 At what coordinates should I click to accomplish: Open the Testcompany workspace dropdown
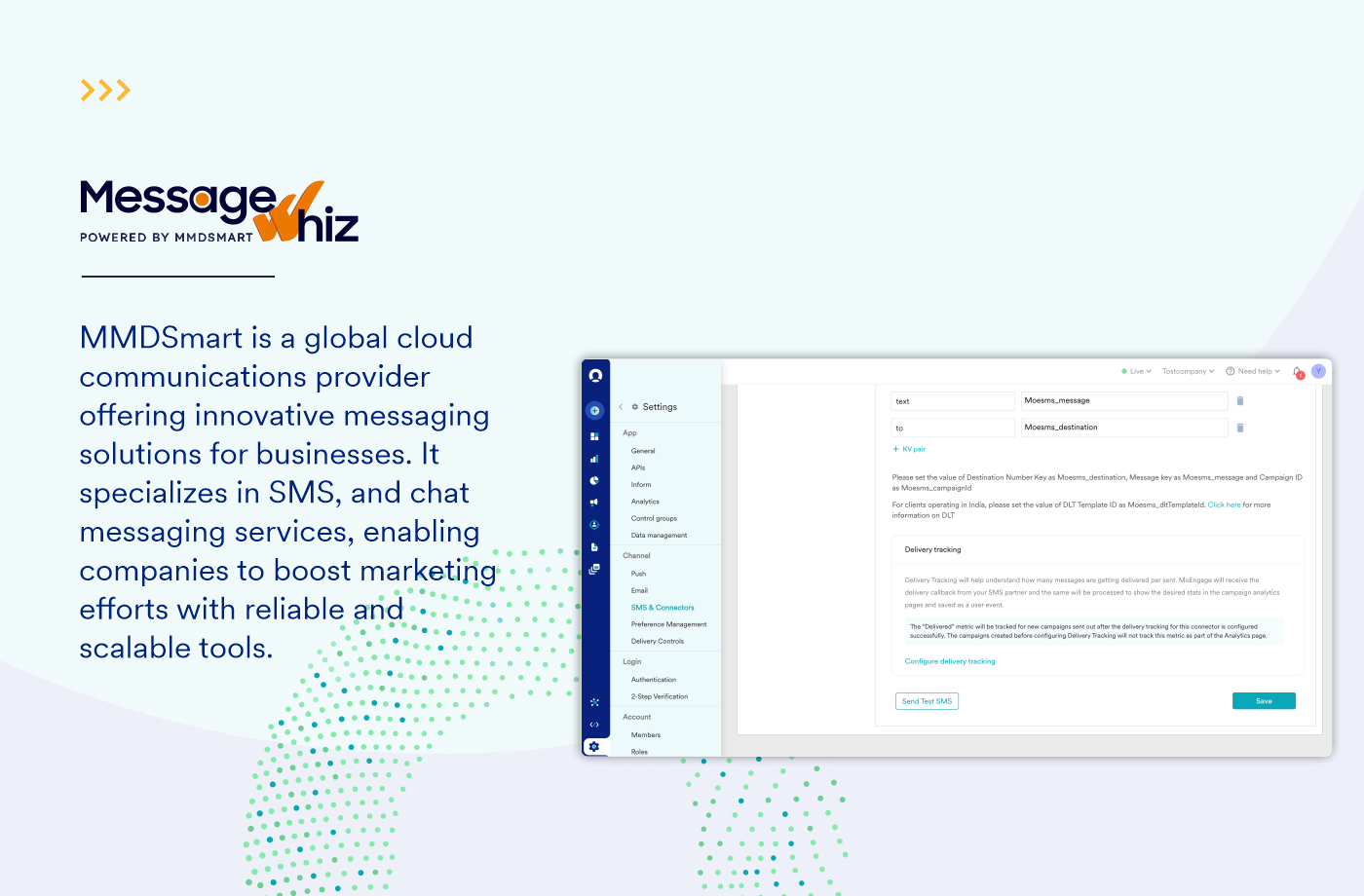click(1189, 371)
